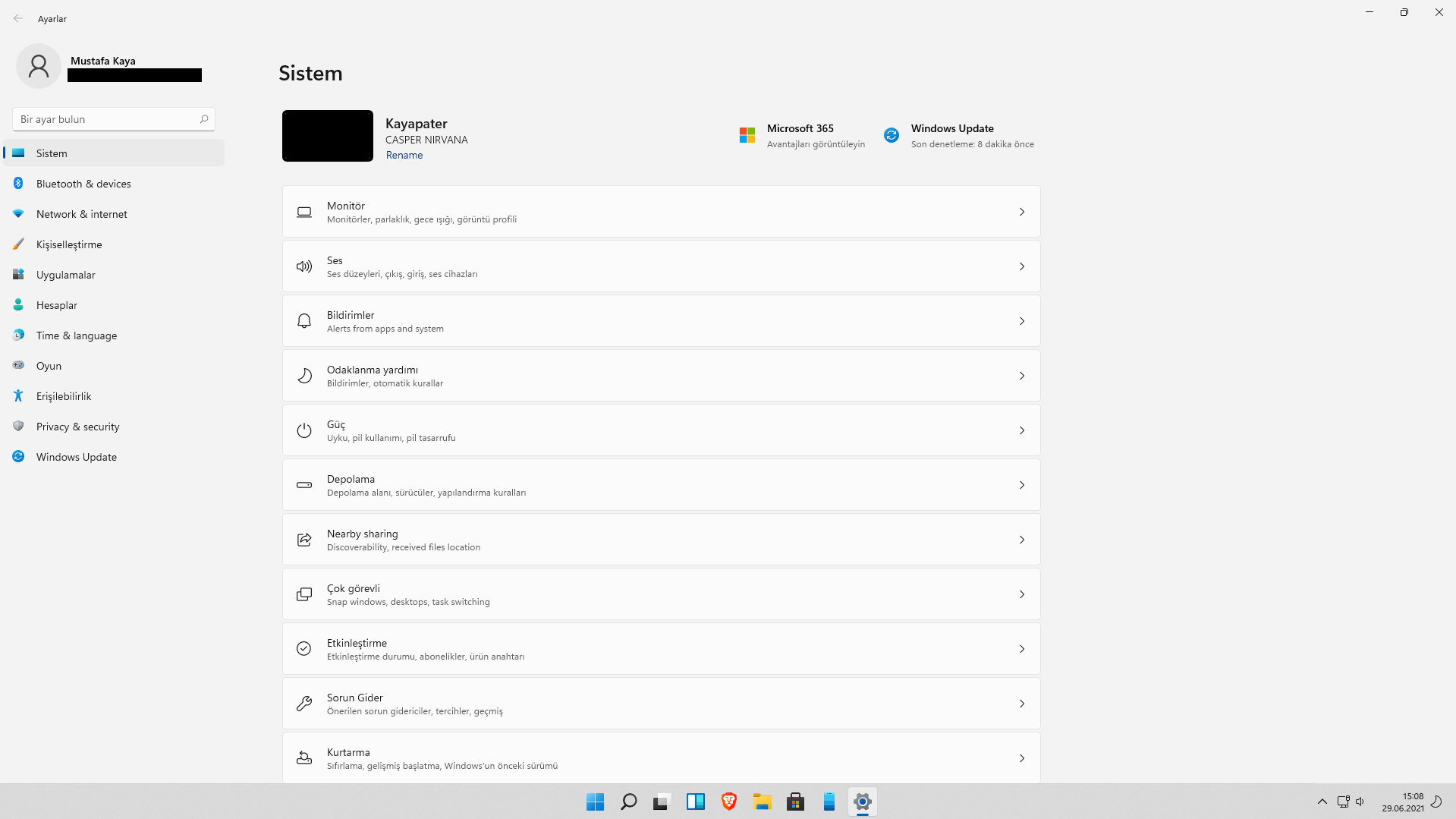Click Son denetleme text under Windows Update
The height and width of the screenshot is (819, 1456).
pos(973,144)
